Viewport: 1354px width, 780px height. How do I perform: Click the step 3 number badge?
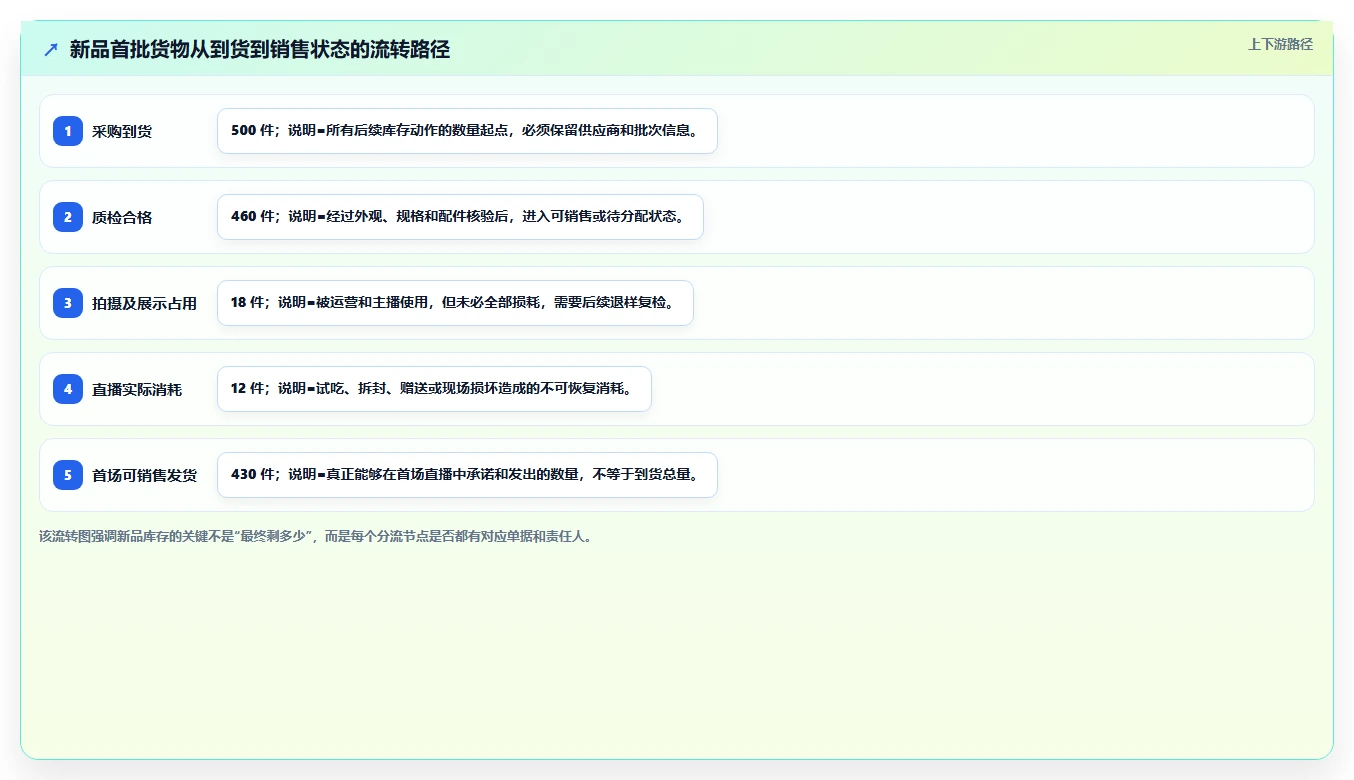(x=68, y=303)
